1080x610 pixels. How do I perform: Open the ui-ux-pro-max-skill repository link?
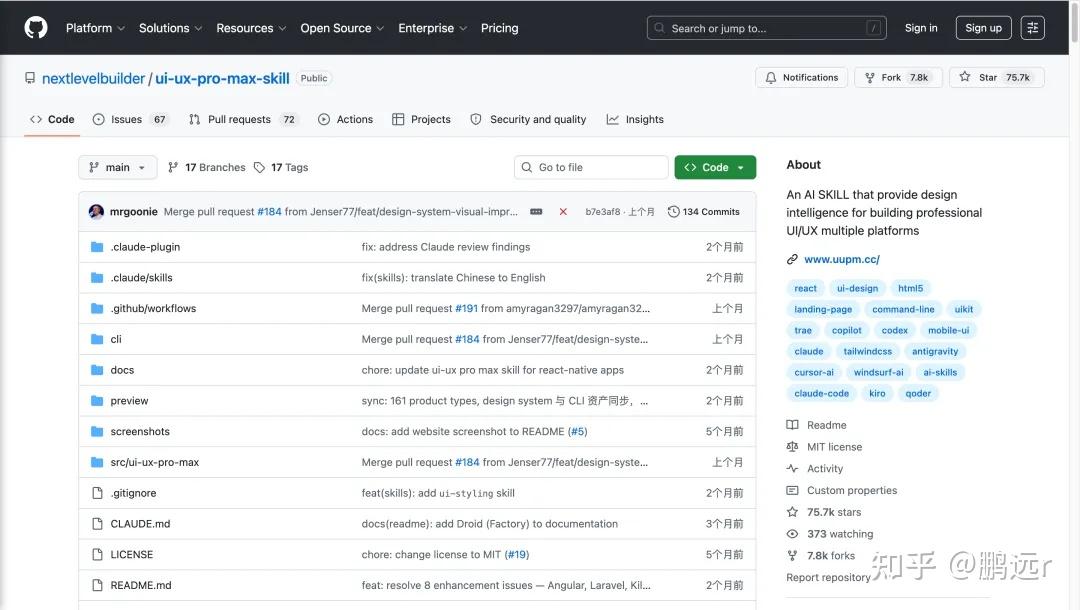222,78
